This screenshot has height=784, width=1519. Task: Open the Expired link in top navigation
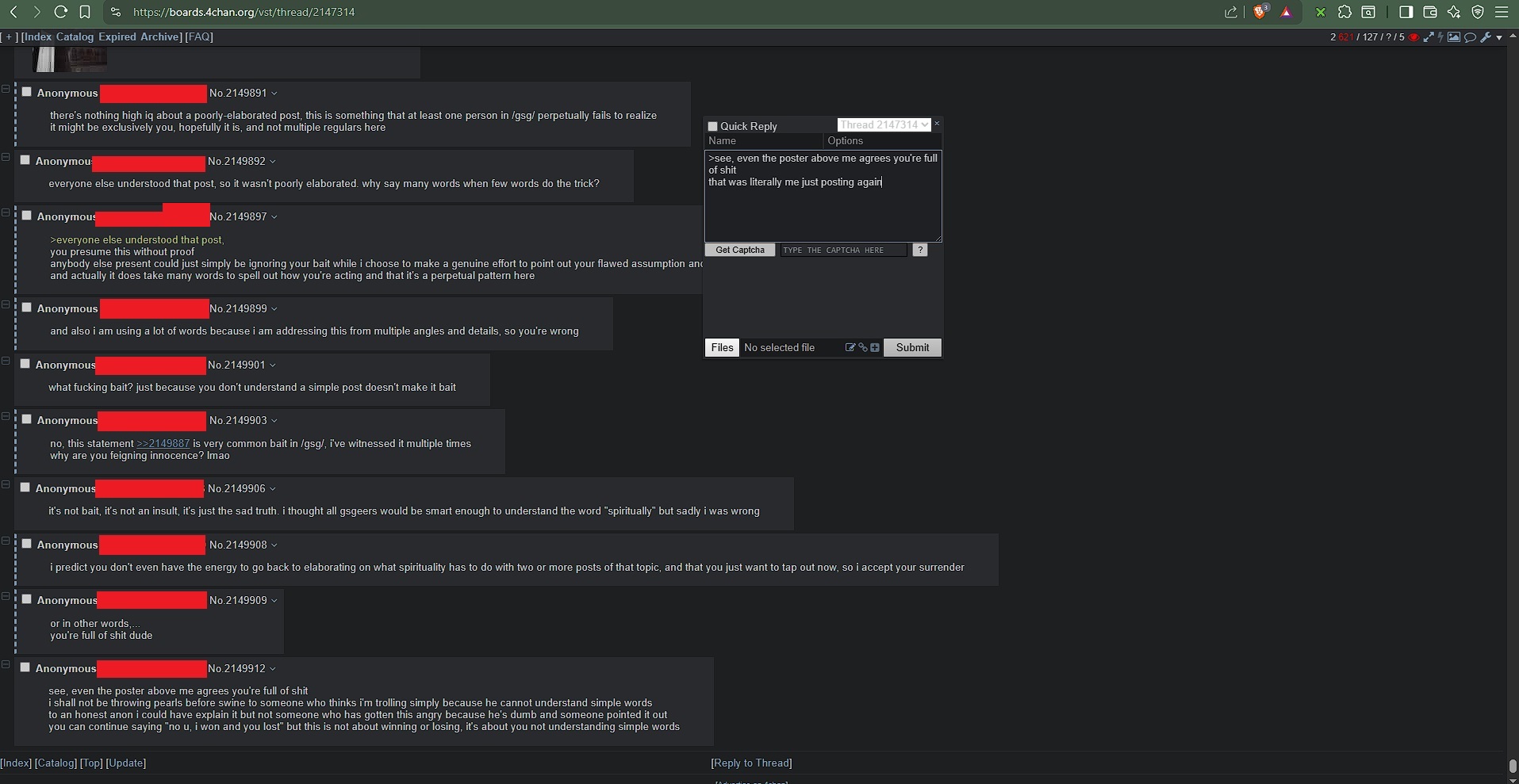coord(117,36)
